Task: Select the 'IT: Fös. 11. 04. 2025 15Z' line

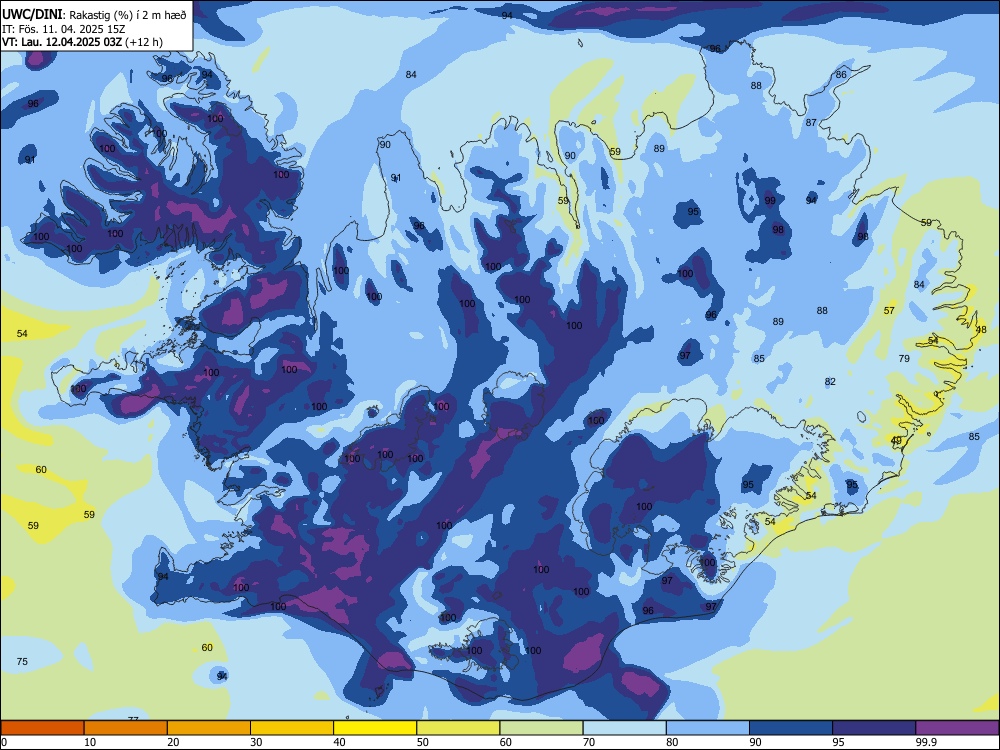Action: pyautogui.click(x=63, y=29)
